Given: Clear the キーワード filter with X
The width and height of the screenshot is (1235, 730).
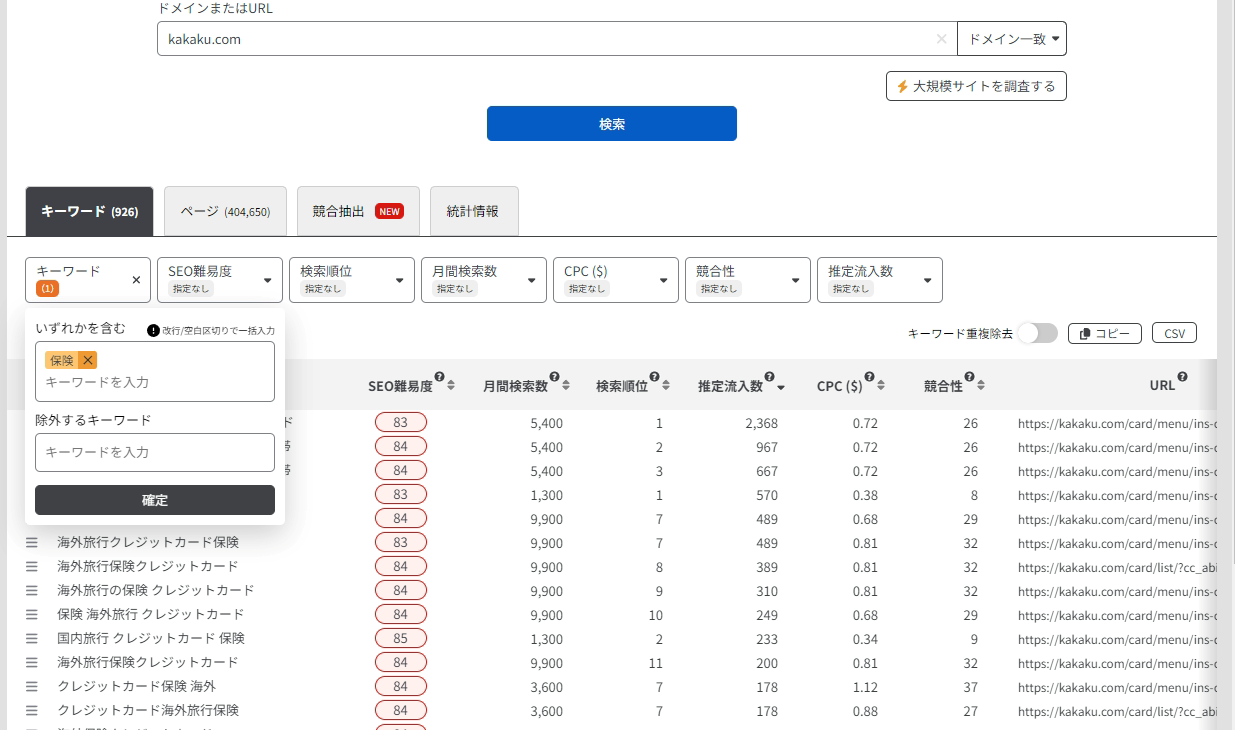Looking at the screenshot, I should click(x=136, y=280).
